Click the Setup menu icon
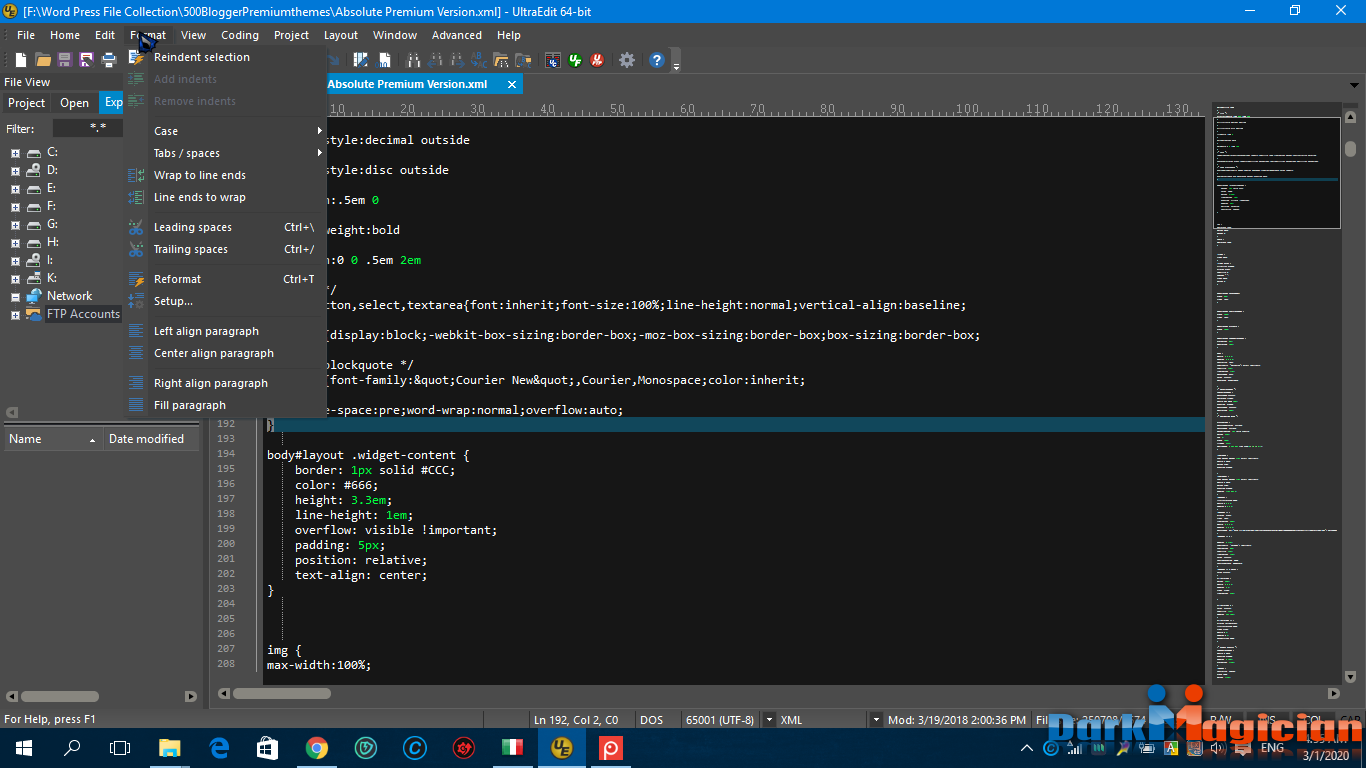The image size is (1366, 768). [136, 301]
